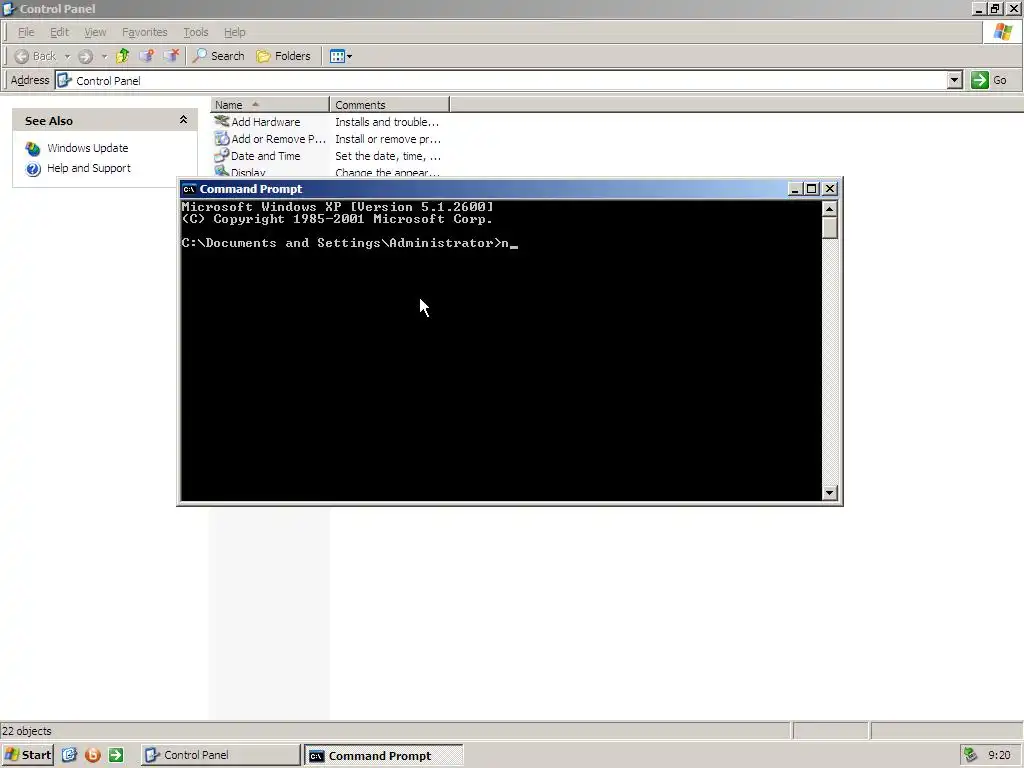Maximize the Command Prompt window
Viewport: 1024px width, 768px height.
[x=812, y=189]
